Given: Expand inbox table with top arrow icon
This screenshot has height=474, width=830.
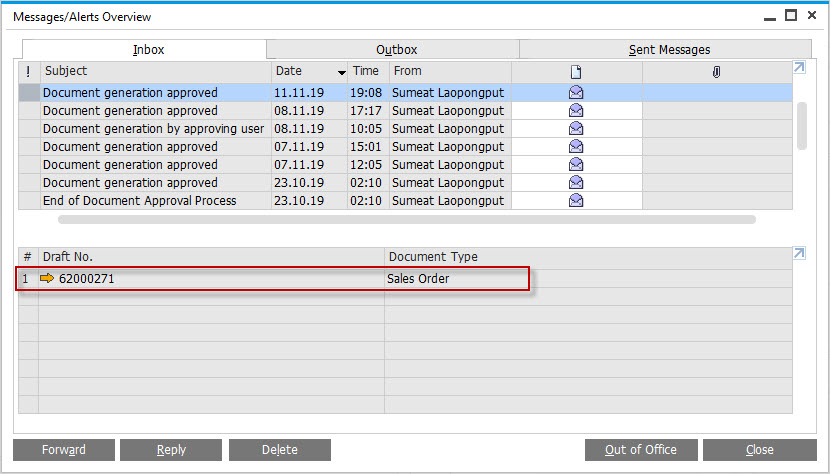Looking at the screenshot, I should tap(799, 68).
